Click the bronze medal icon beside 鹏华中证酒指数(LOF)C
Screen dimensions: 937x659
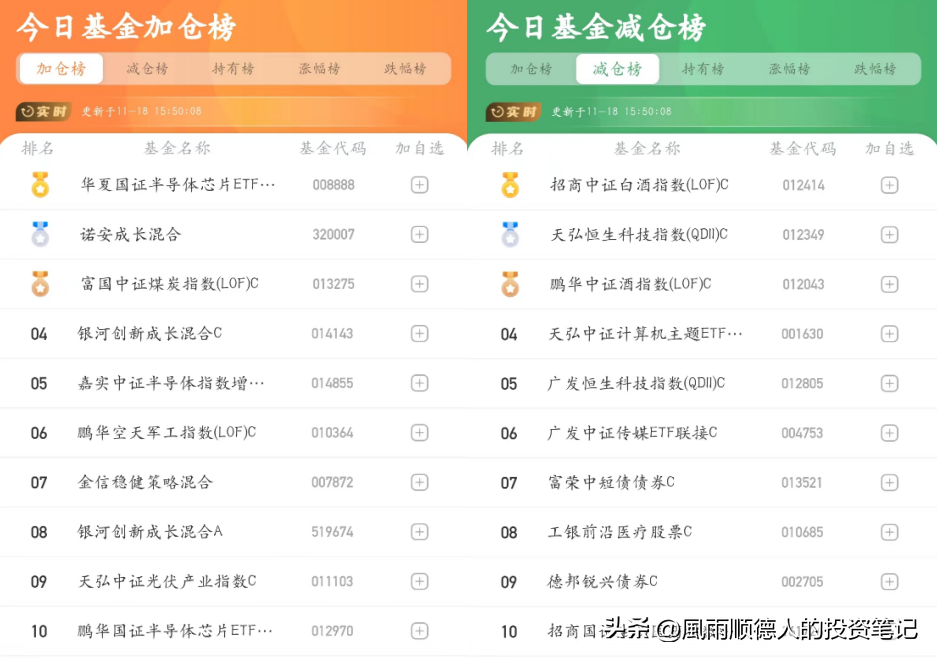[x=510, y=284]
